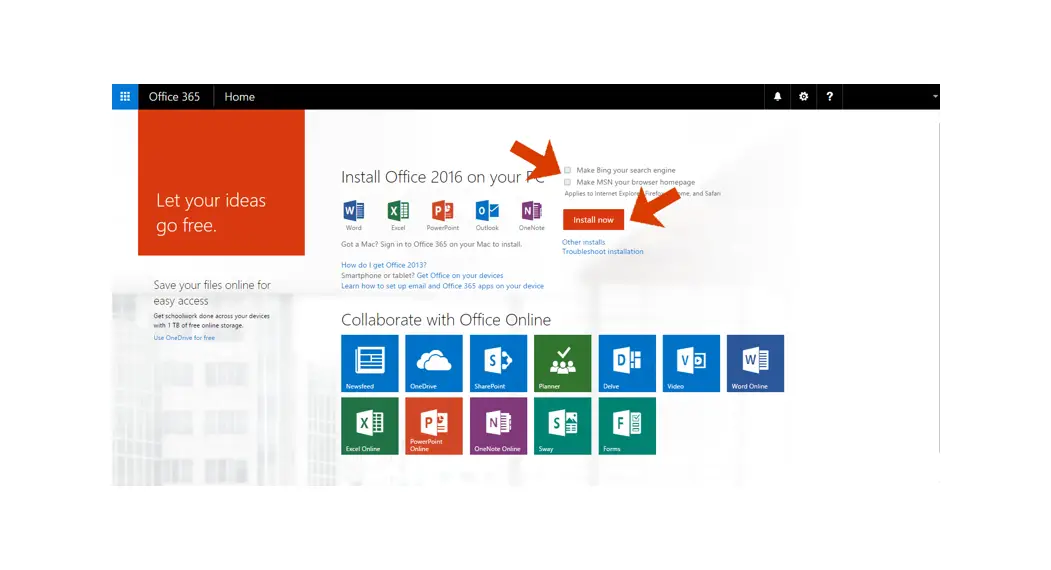Open the Delve tile
This screenshot has height=570, width=1051.
pos(627,363)
